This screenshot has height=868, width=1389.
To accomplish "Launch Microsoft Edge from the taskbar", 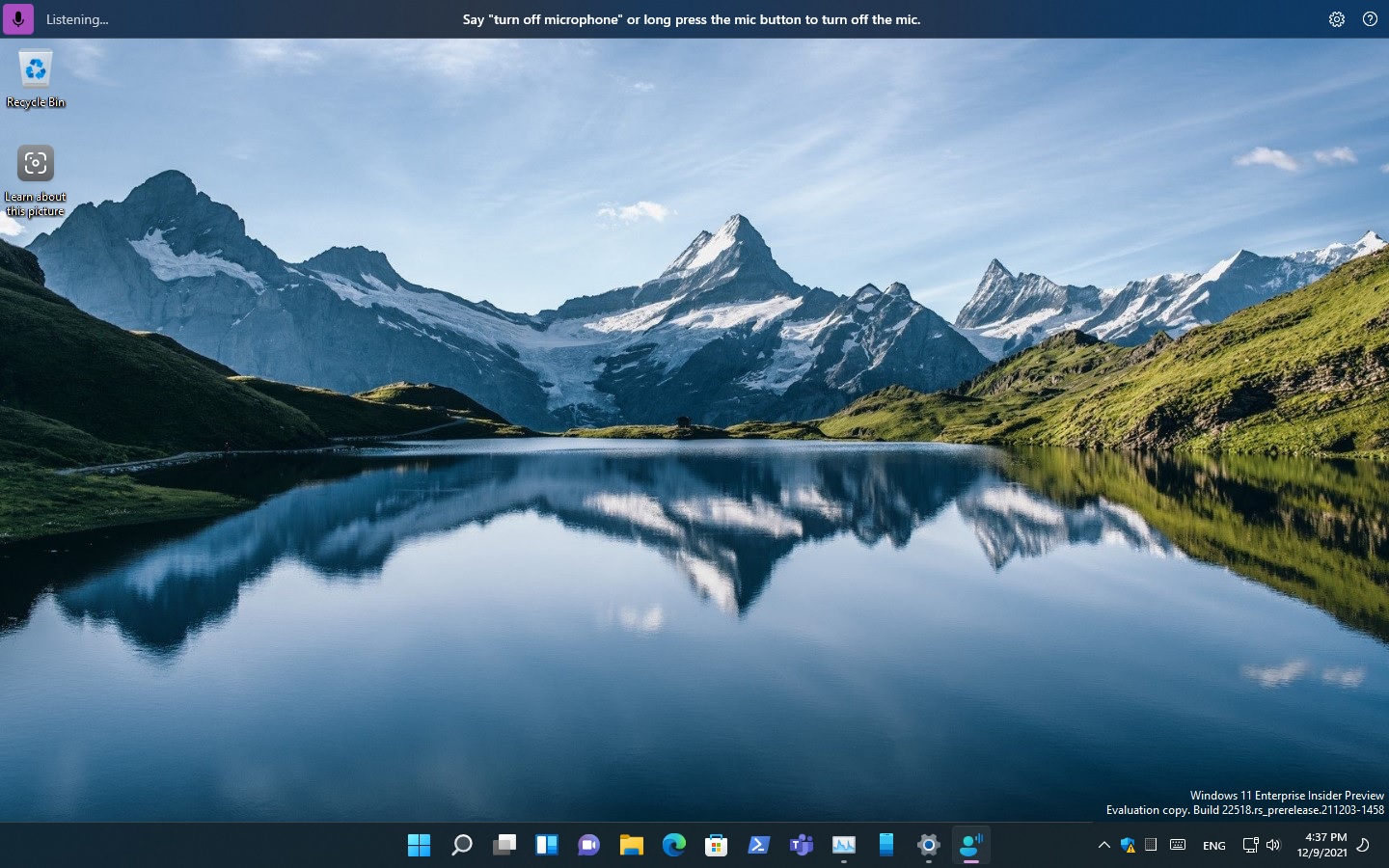I will click(x=673, y=845).
